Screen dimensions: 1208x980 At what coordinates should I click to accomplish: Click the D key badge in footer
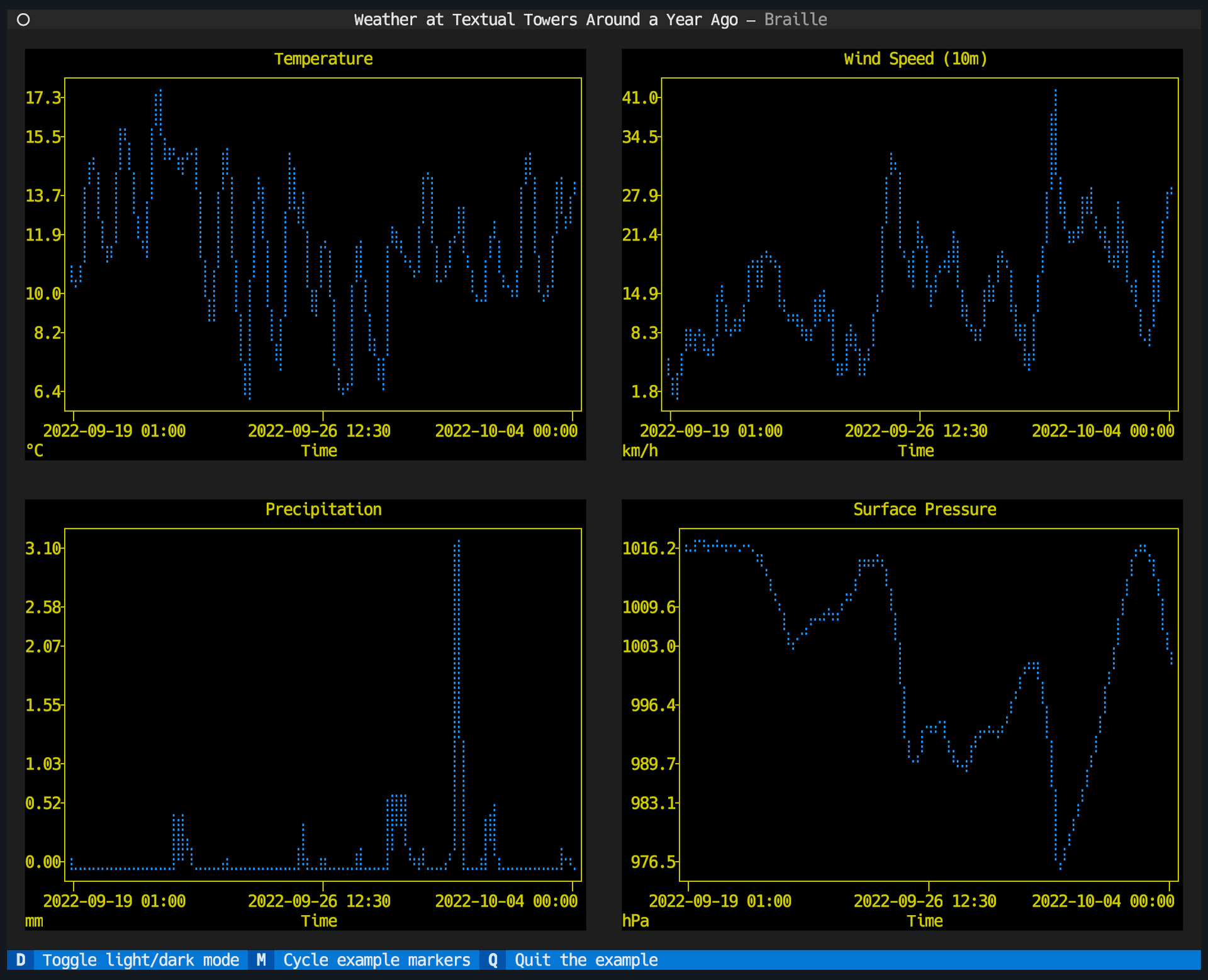[21, 960]
